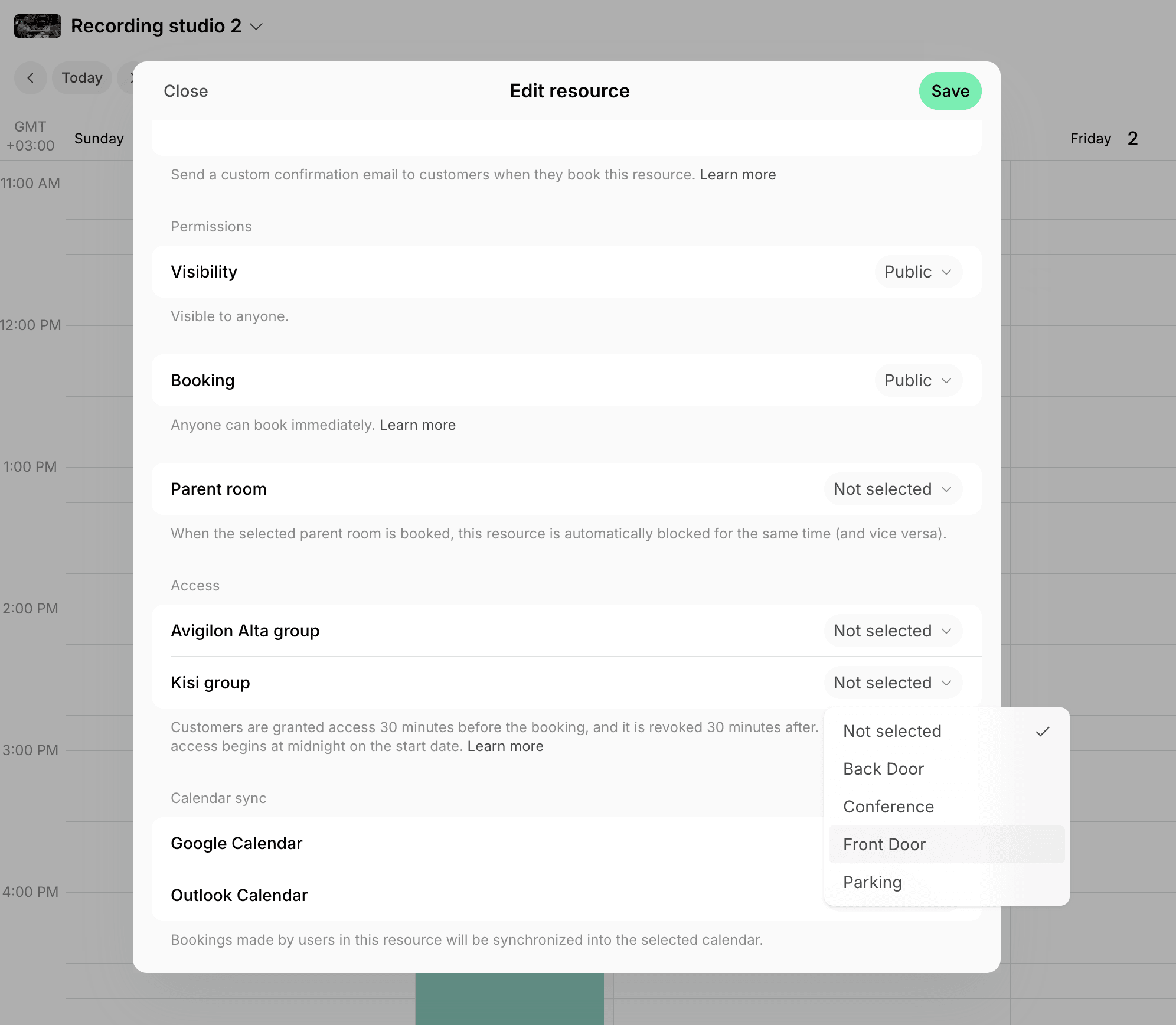Click the Recording studio 2 thumbnail image
1176x1025 pixels.
(x=37, y=26)
